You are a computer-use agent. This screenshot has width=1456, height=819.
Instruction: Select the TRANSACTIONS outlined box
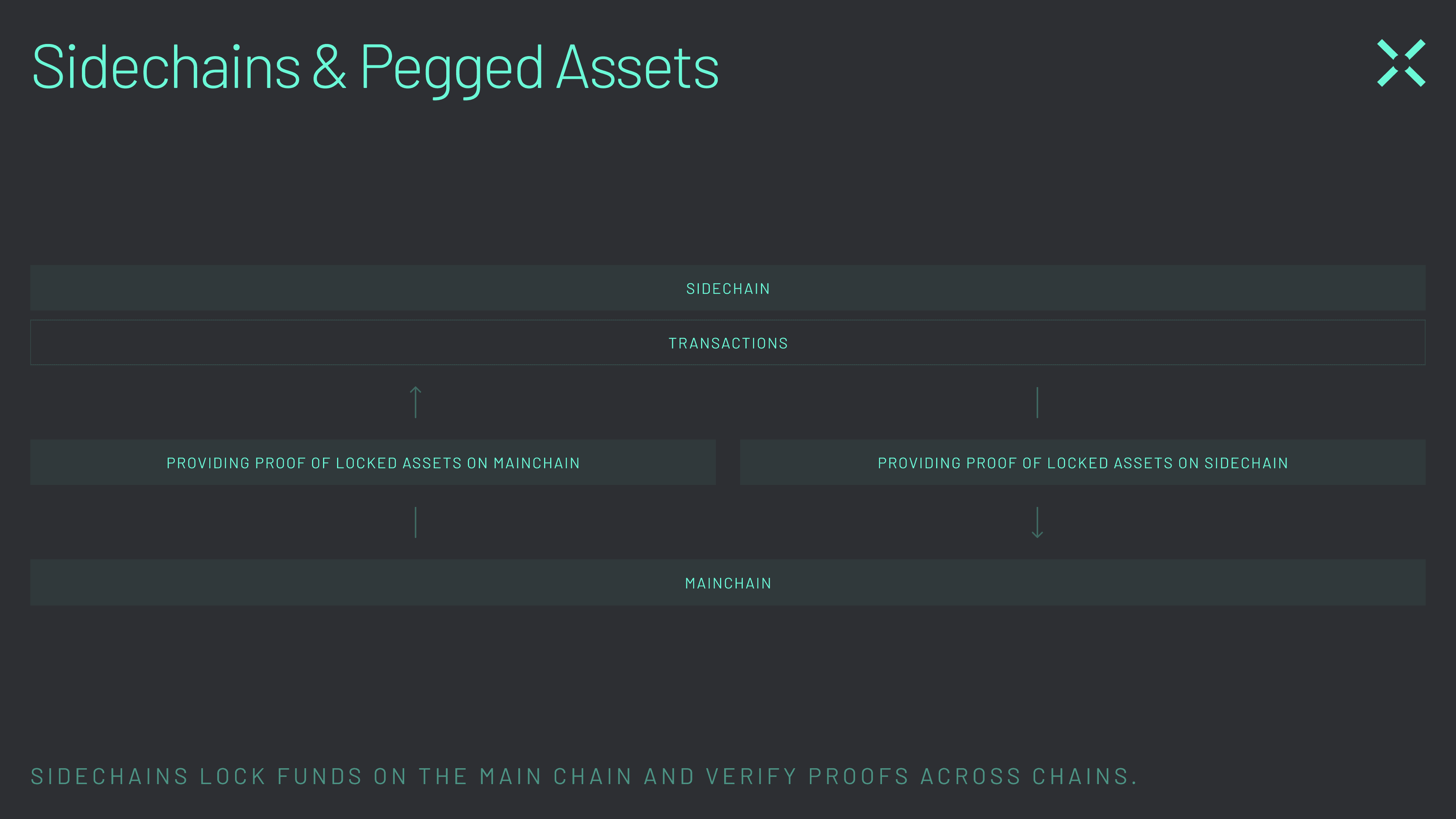point(509,342)
